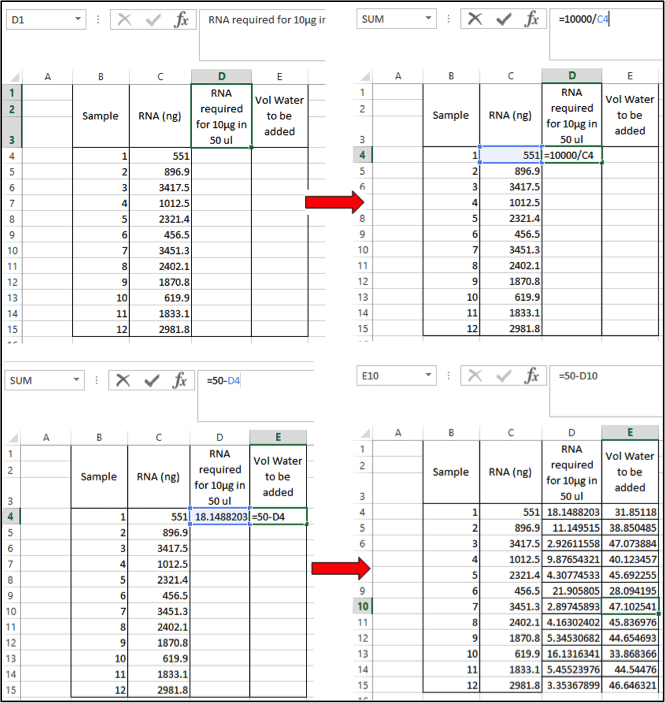Click cell 1870.8 in the bottom-left sheet
The width and height of the screenshot is (665, 703).
click(159, 642)
